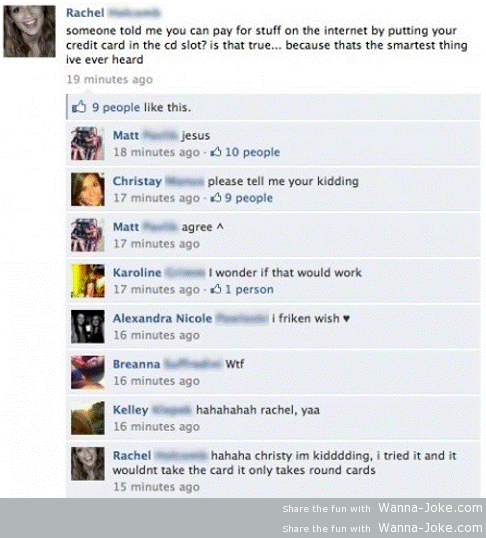The width and height of the screenshot is (486, 538).
Task: Click like icon on Christay's comment
Action: pos(216,197)
